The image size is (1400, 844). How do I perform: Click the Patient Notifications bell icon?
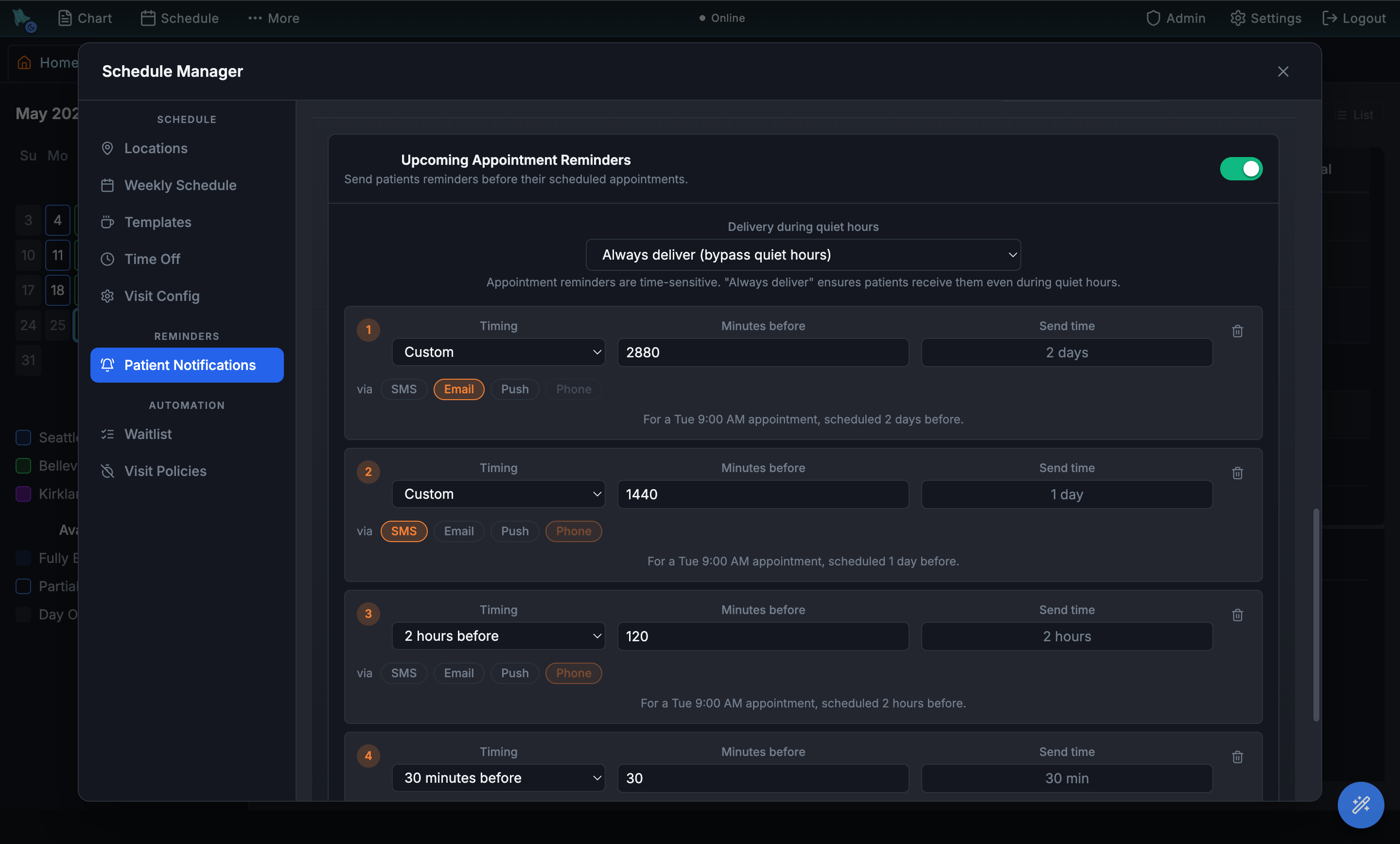point(107,365)
